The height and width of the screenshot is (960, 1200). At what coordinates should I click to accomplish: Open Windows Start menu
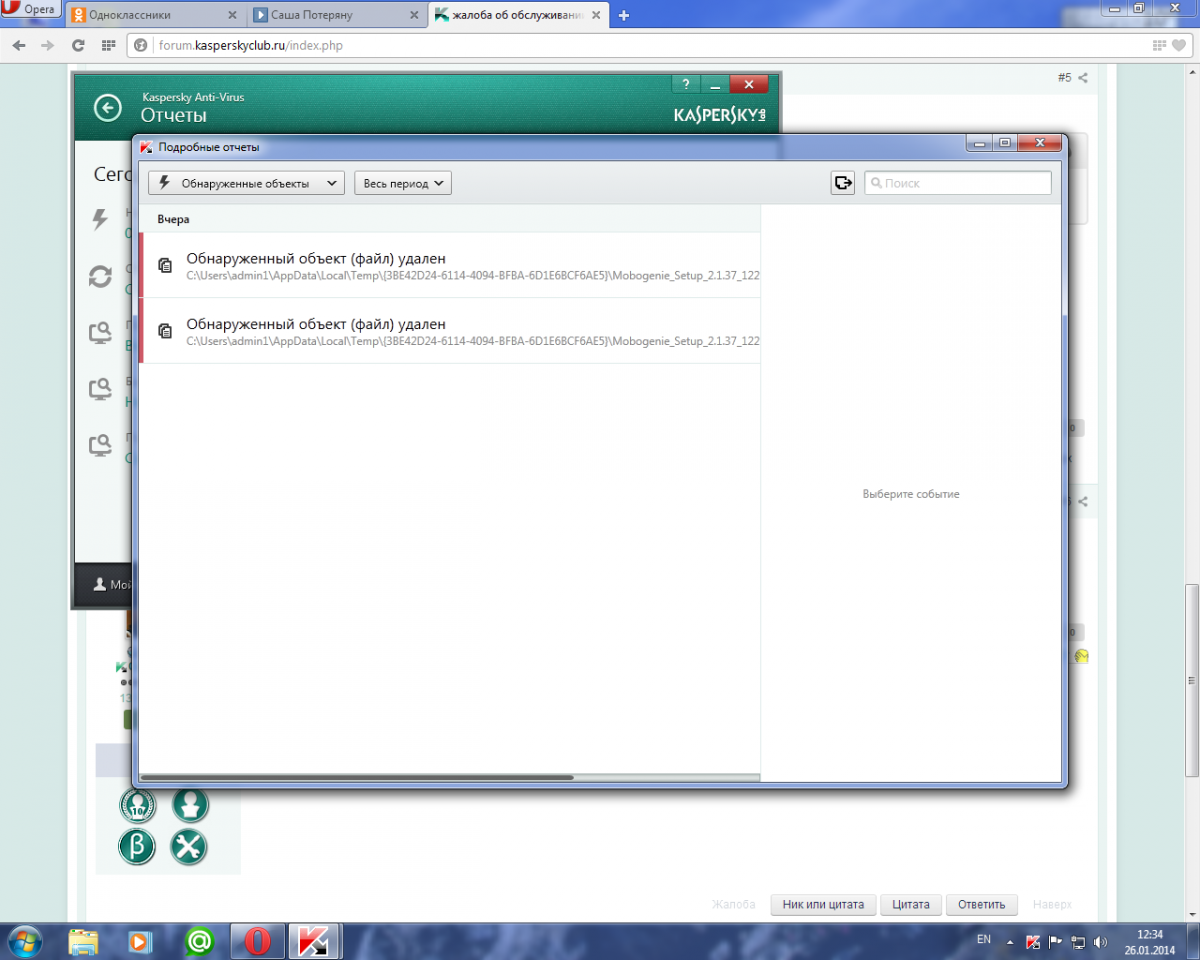point(24,941)
